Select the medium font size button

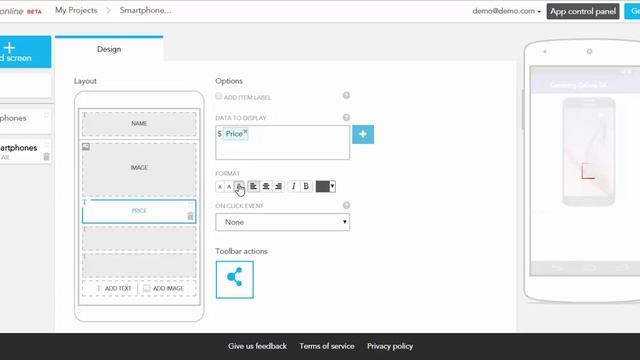229,187
